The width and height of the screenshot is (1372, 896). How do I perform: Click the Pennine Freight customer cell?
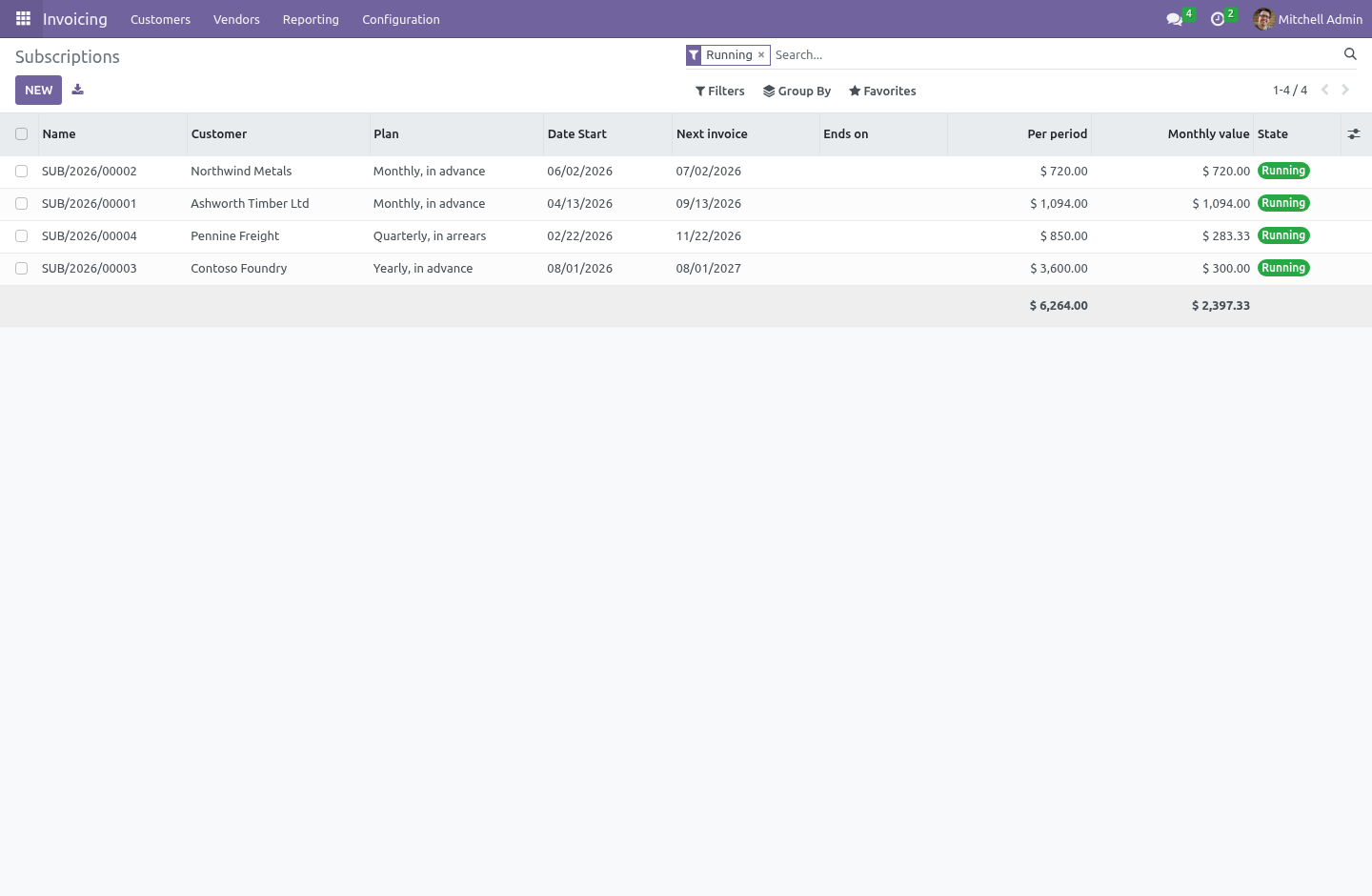pos(235,236)
